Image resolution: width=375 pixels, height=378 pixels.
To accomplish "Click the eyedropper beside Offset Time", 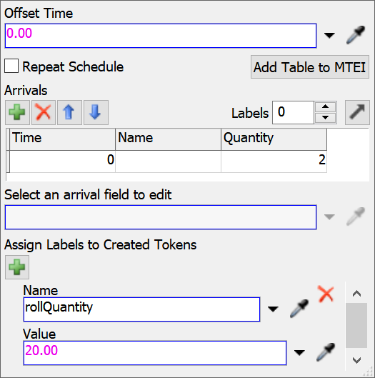I will [x=356, y=35].
